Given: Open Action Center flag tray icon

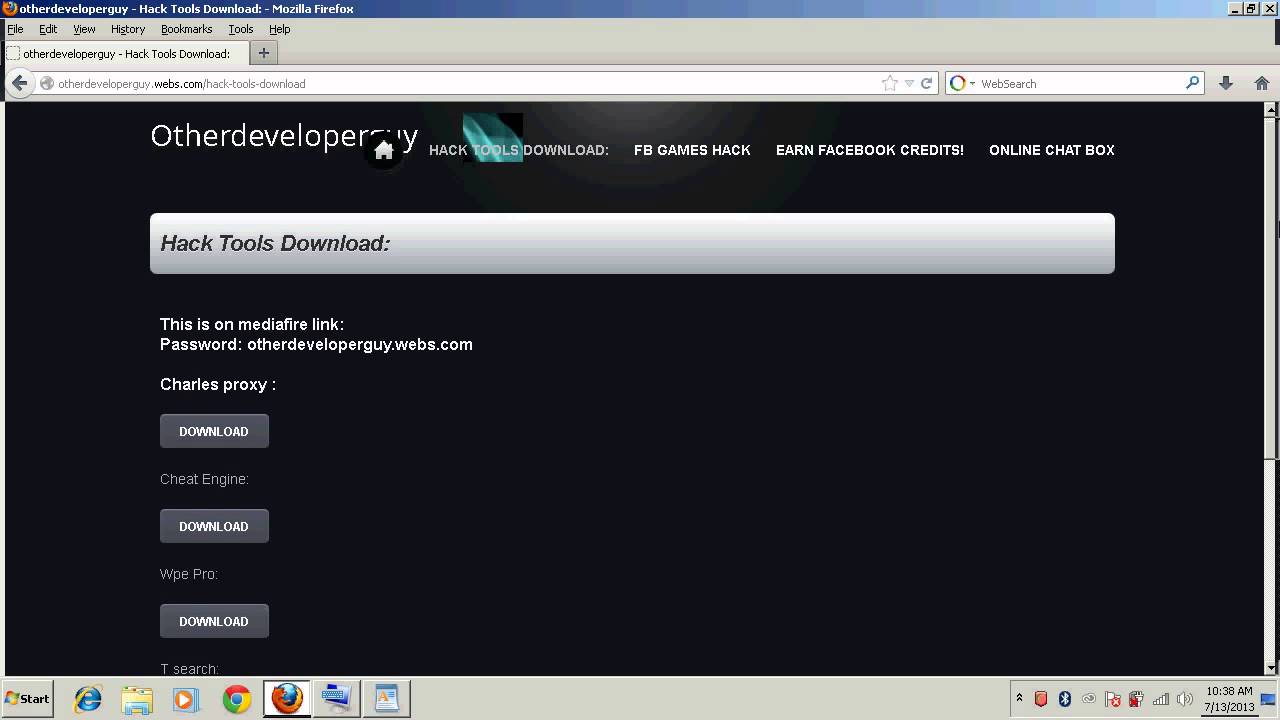Looking at the screenshot, I should click(1113, 699).
